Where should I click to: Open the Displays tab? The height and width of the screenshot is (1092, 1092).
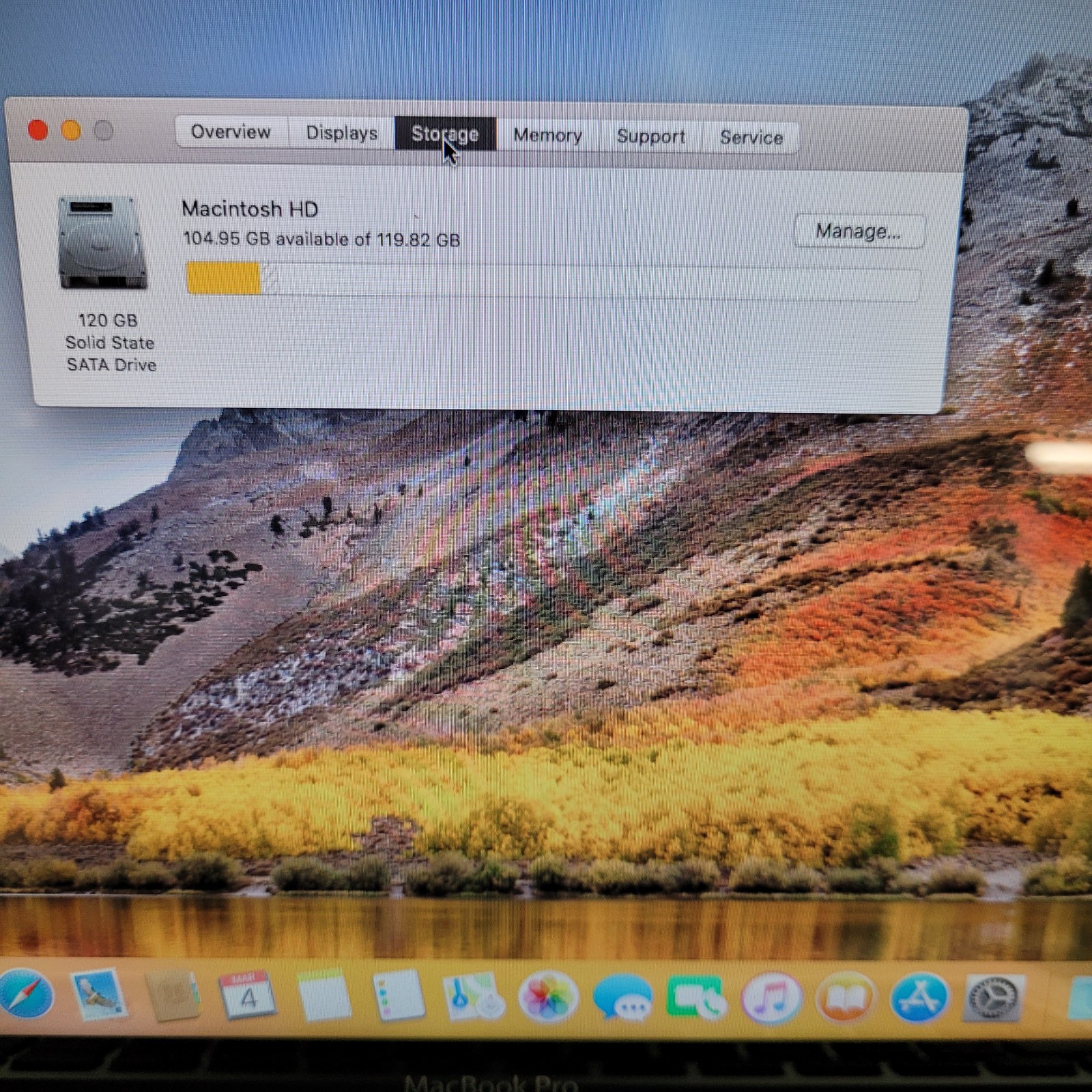pyautogui.click(x=341, y=133)
